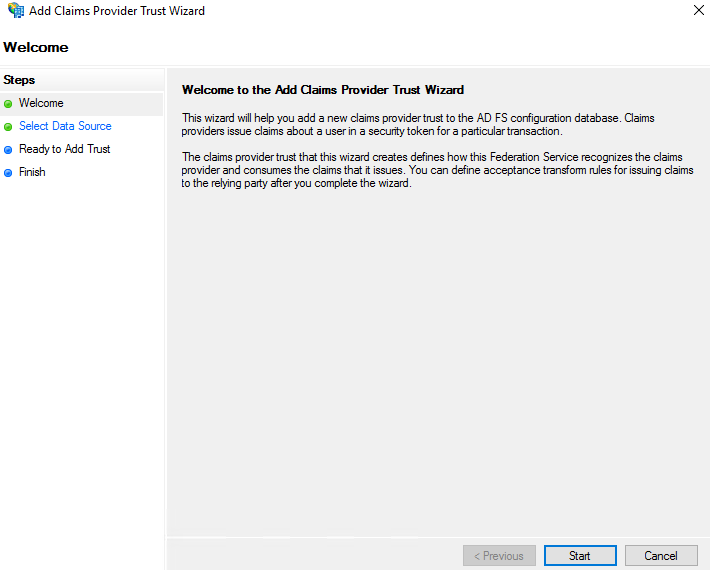Choose the Ready to Add Trust step
The height and width of the screenshot is (570, 710).
pyautogui.click(x=64, y=149)
